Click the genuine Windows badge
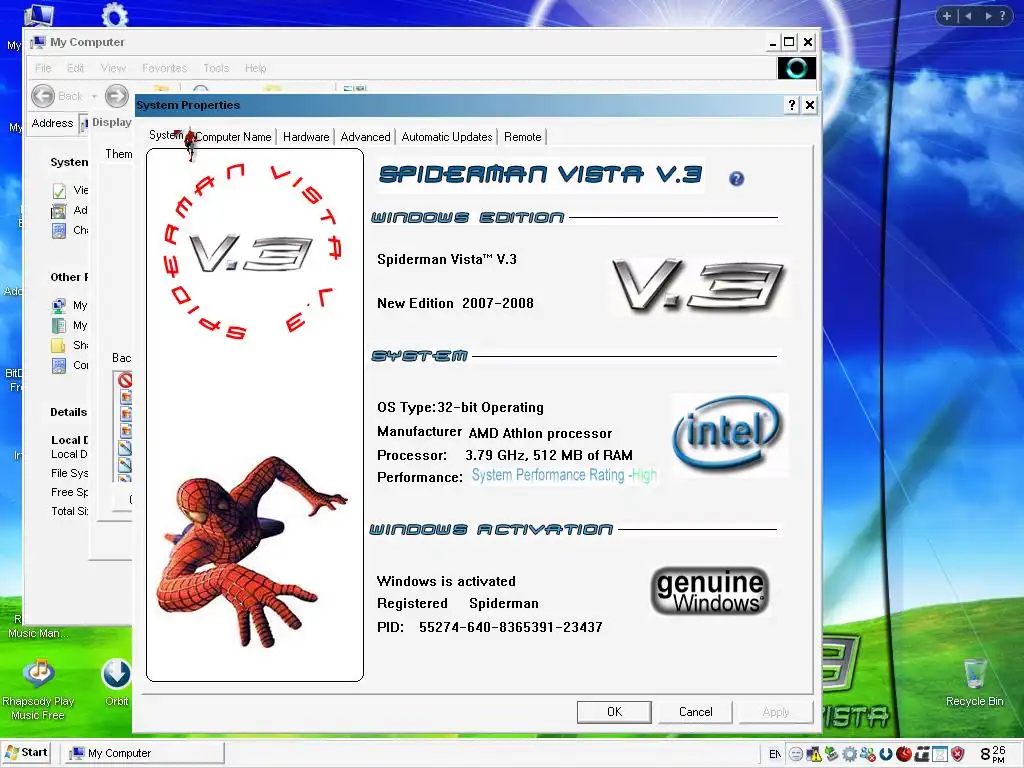The width and height of the screenshot is (1024, 768). [710, 592]
